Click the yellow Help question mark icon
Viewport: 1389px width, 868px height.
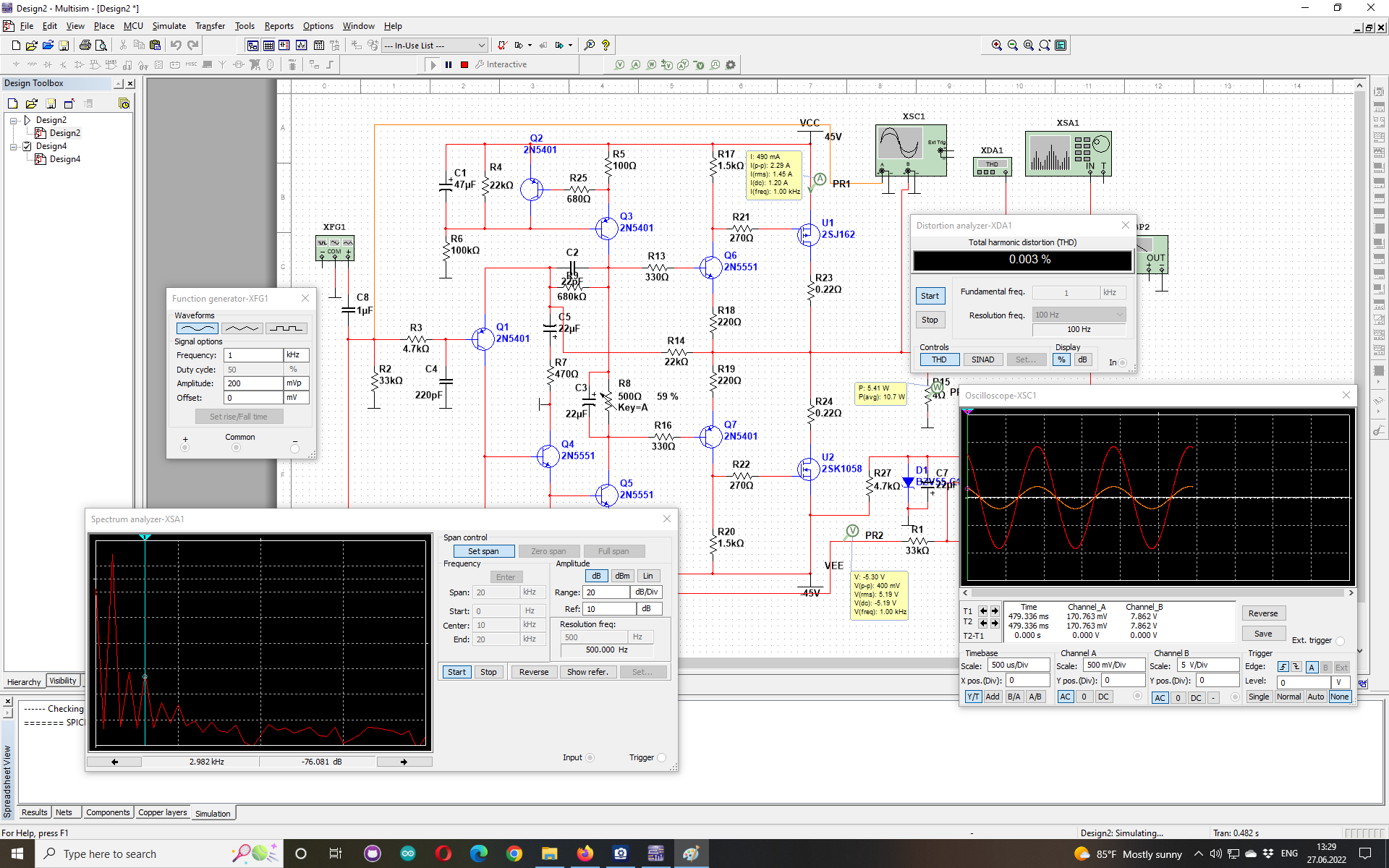pos(606,45)
